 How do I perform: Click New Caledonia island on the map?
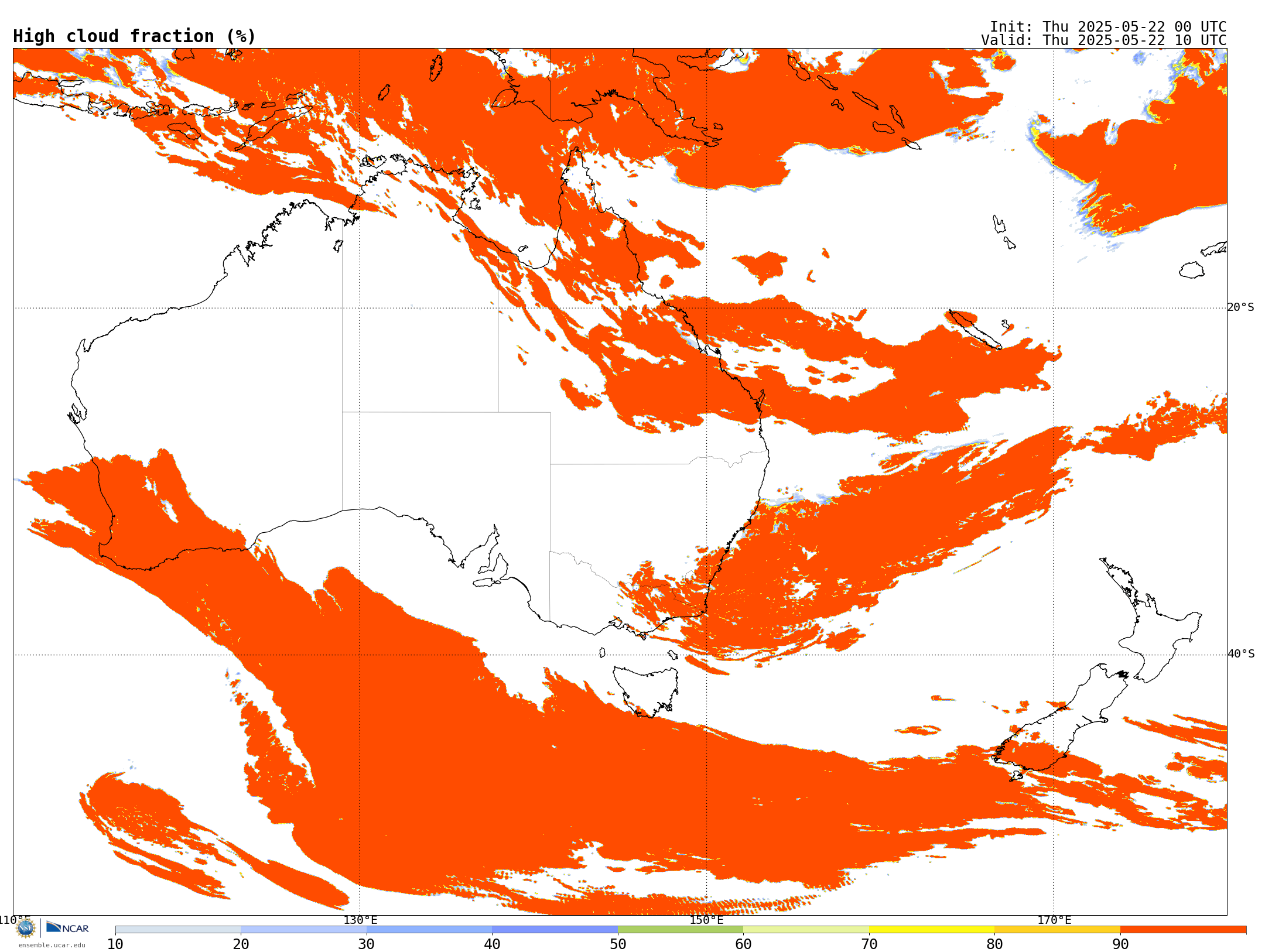975,329
